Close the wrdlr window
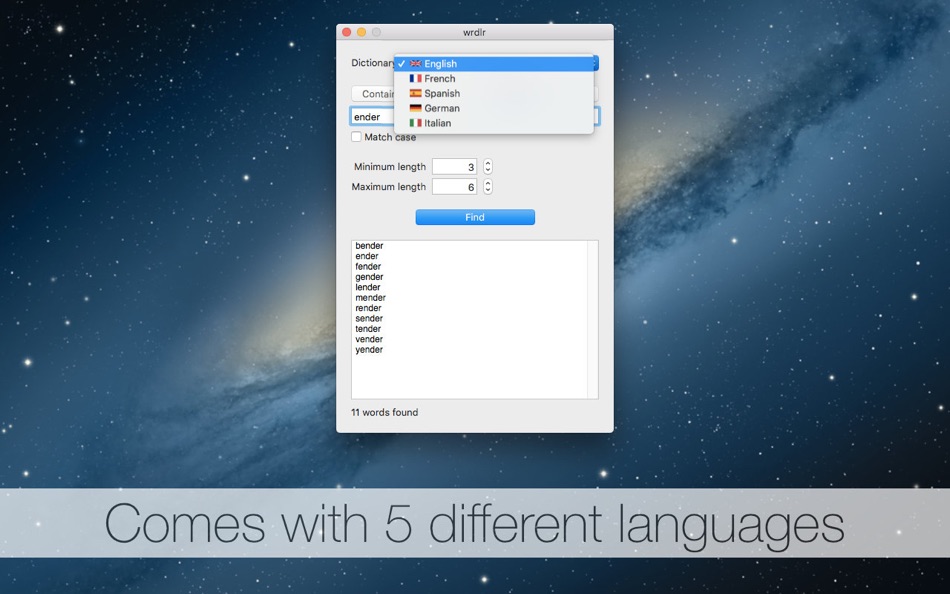The width and height of the screenshot is (950, 594). [347, 32]
